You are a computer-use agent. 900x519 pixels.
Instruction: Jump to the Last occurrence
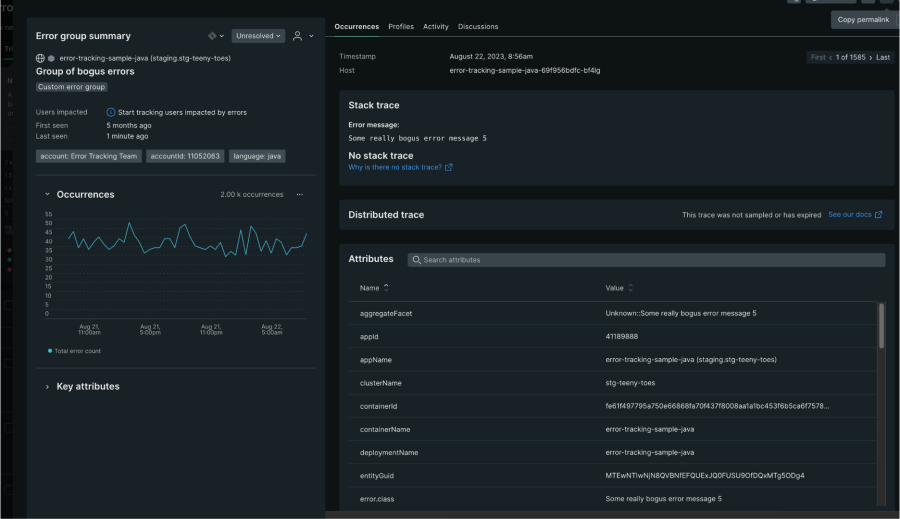[883, 57]
